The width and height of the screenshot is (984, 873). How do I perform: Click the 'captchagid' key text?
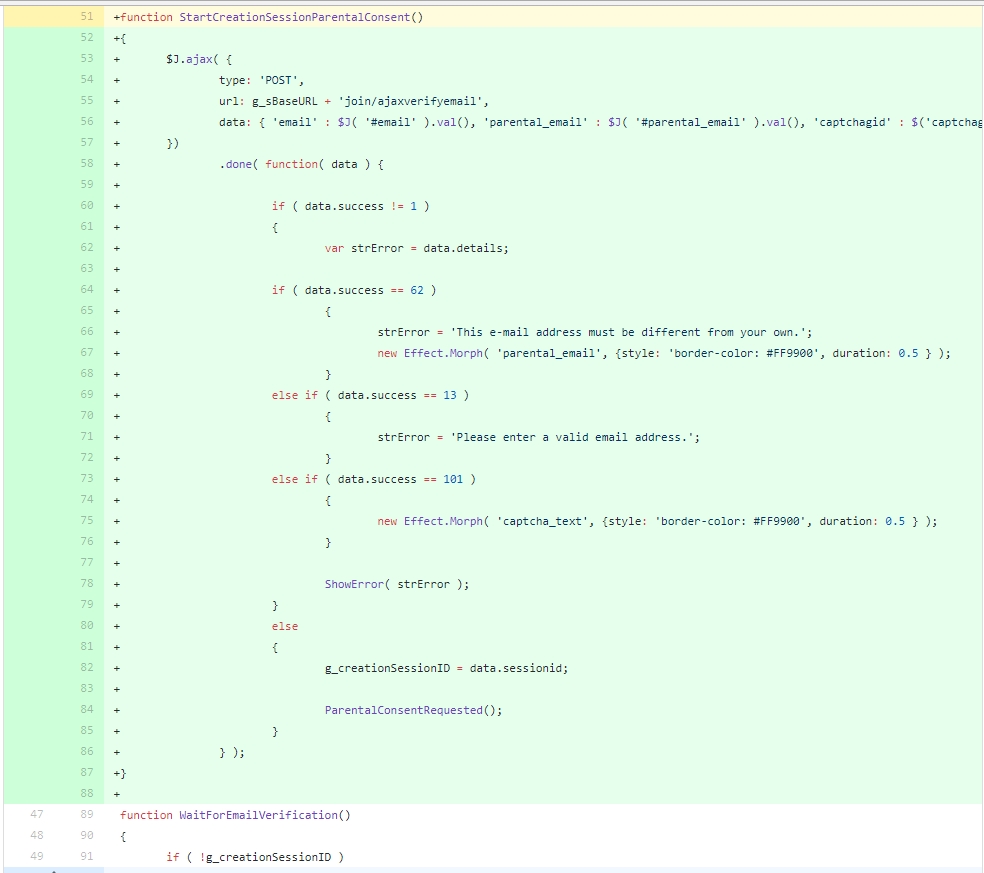click(852, 122)
